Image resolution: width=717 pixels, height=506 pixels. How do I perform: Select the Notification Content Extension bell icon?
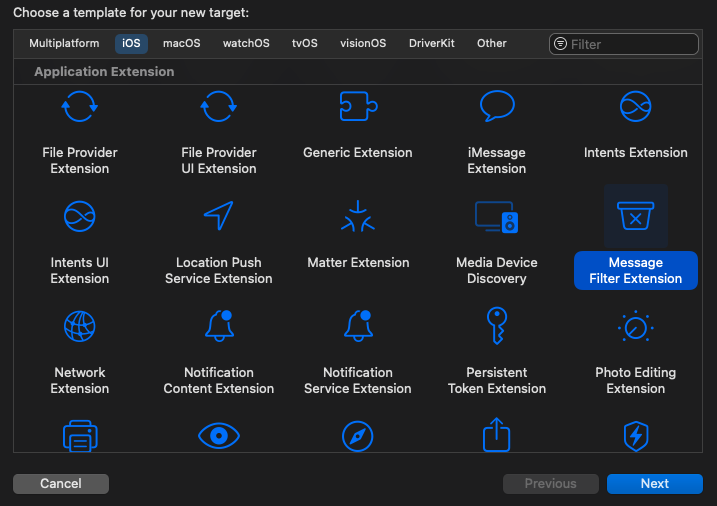(219, 326)
